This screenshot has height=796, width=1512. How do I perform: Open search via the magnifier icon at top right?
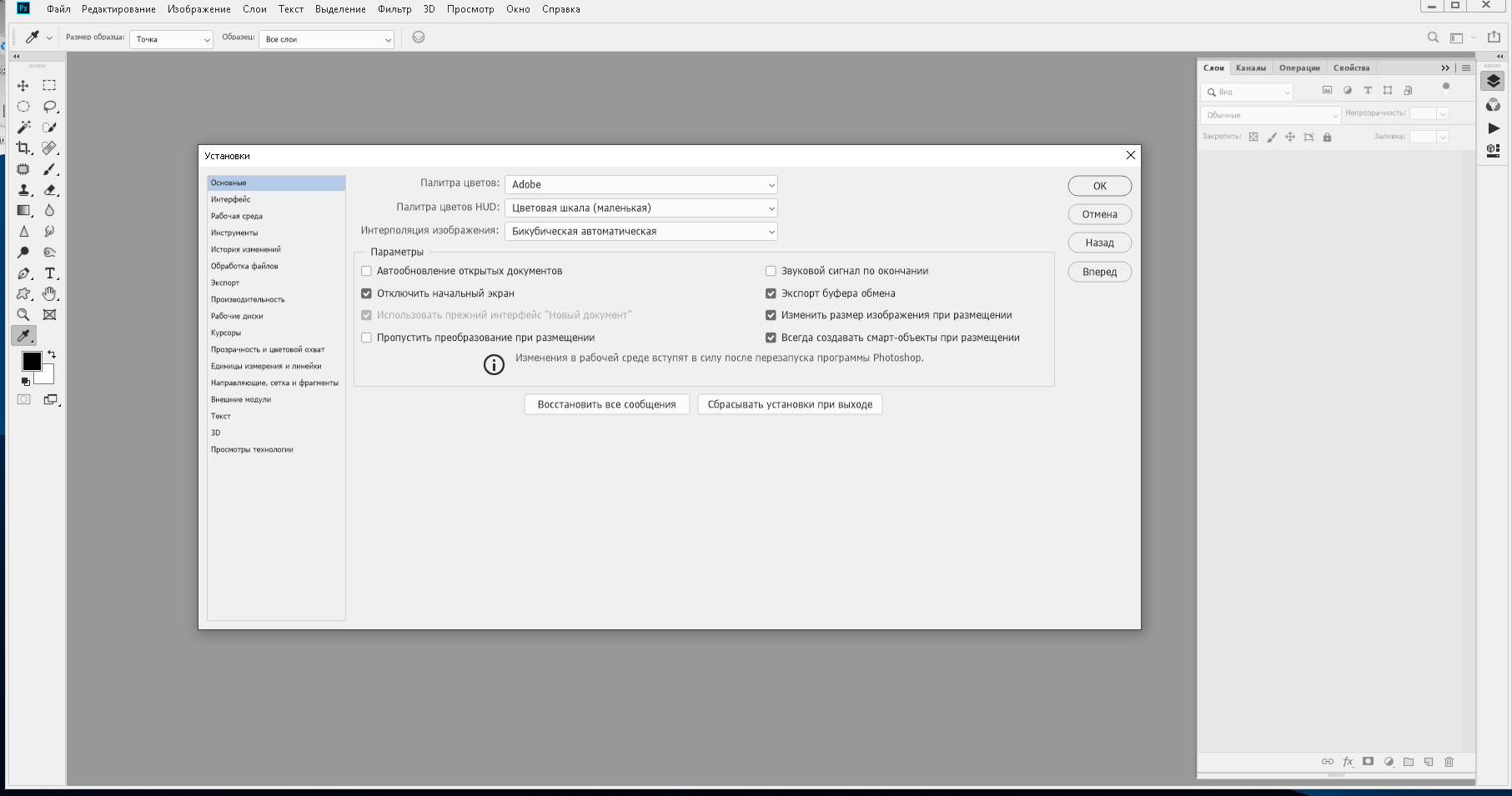1433,38
